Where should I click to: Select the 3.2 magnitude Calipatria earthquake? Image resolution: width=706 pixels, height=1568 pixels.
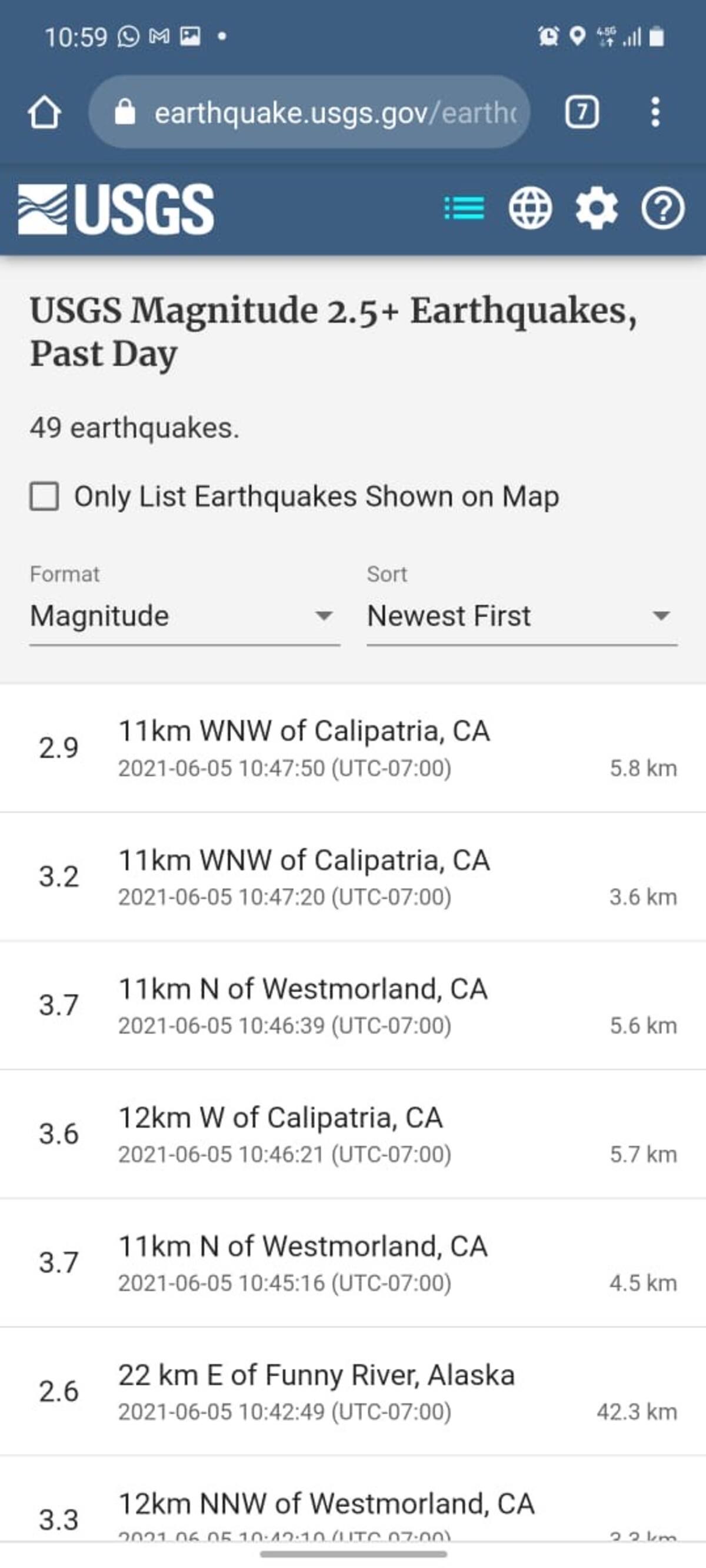coord(352,877)
